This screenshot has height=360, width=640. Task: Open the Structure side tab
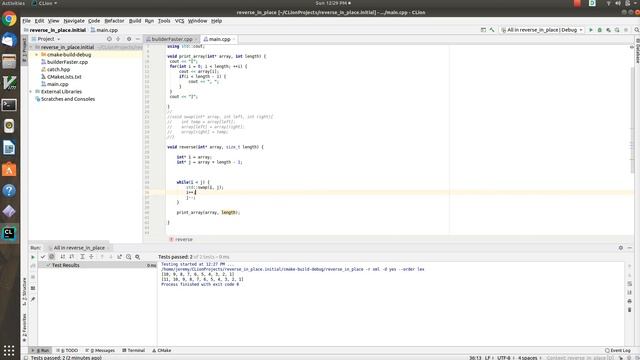click(x=24, y=291)
